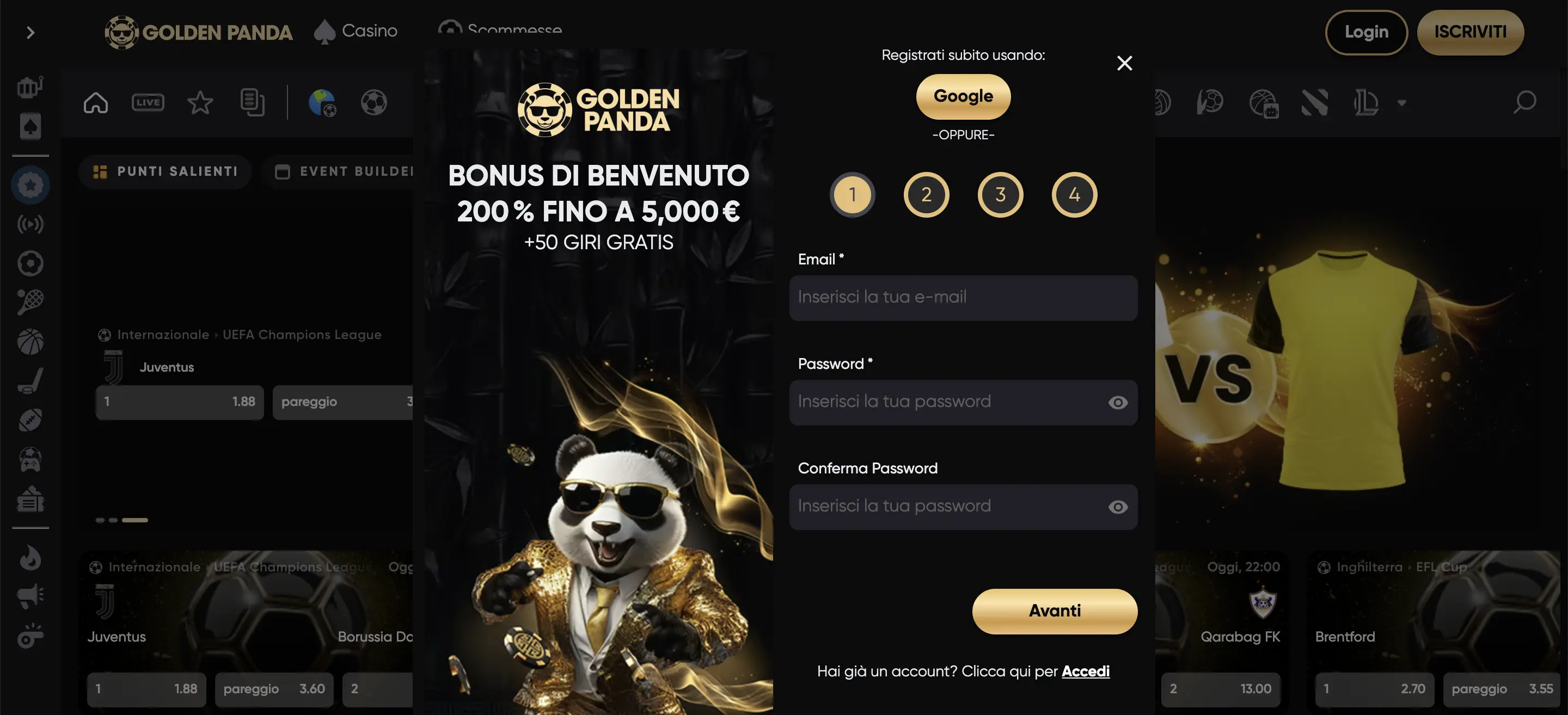Open favorites star icon in toolbar

click(x=200, y=102)
